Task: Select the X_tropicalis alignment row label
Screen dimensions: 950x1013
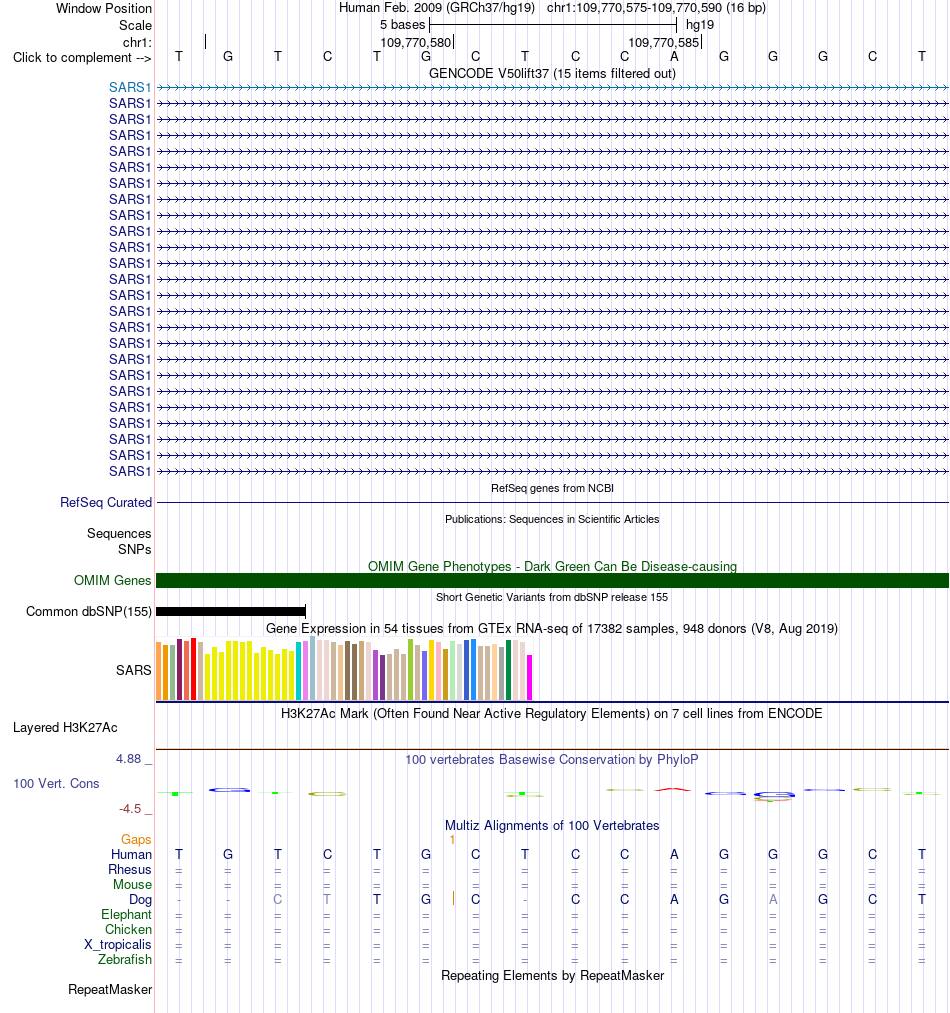Action: pos(118,945)
